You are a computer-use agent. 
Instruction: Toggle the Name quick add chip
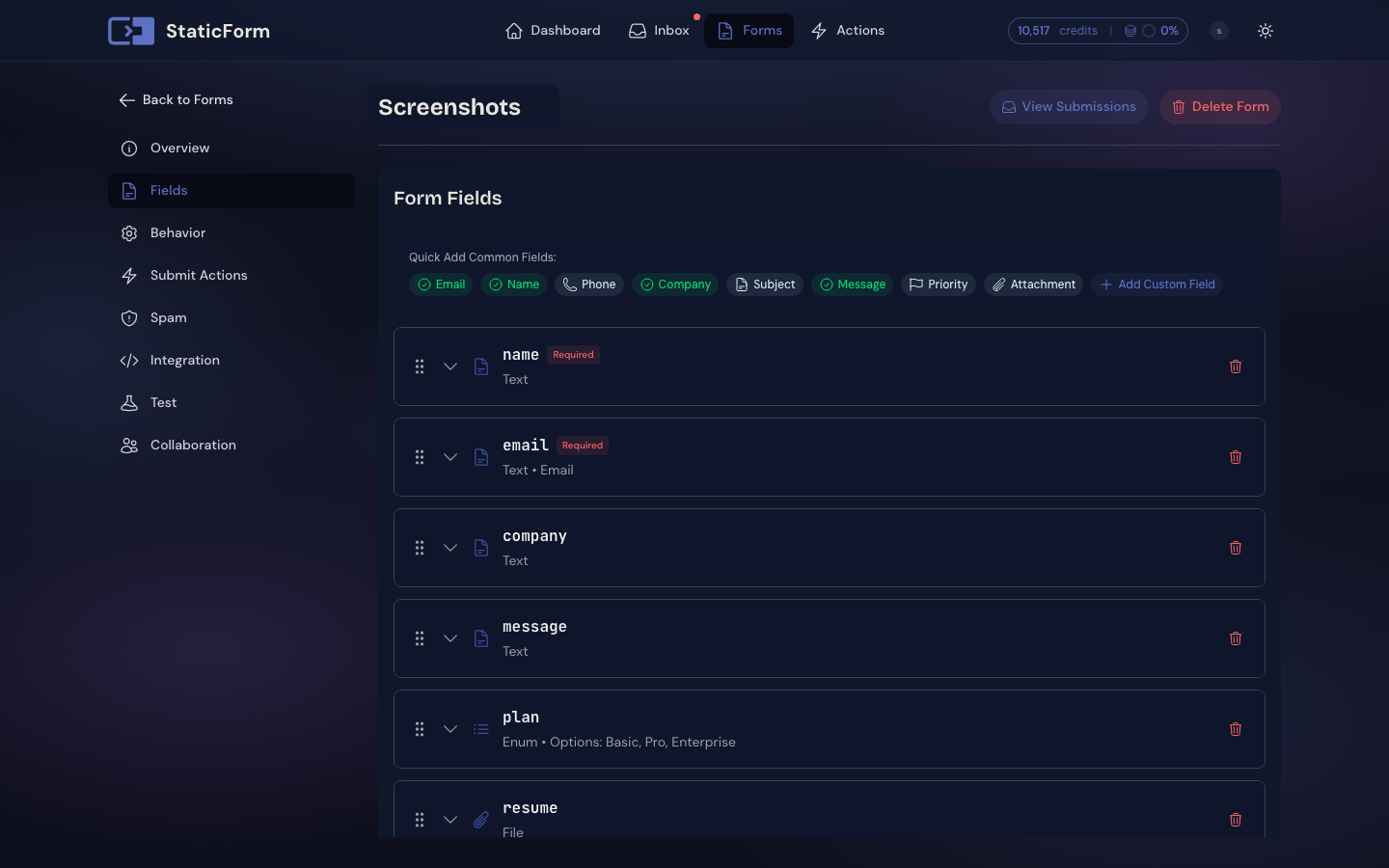tap(514, 285)
